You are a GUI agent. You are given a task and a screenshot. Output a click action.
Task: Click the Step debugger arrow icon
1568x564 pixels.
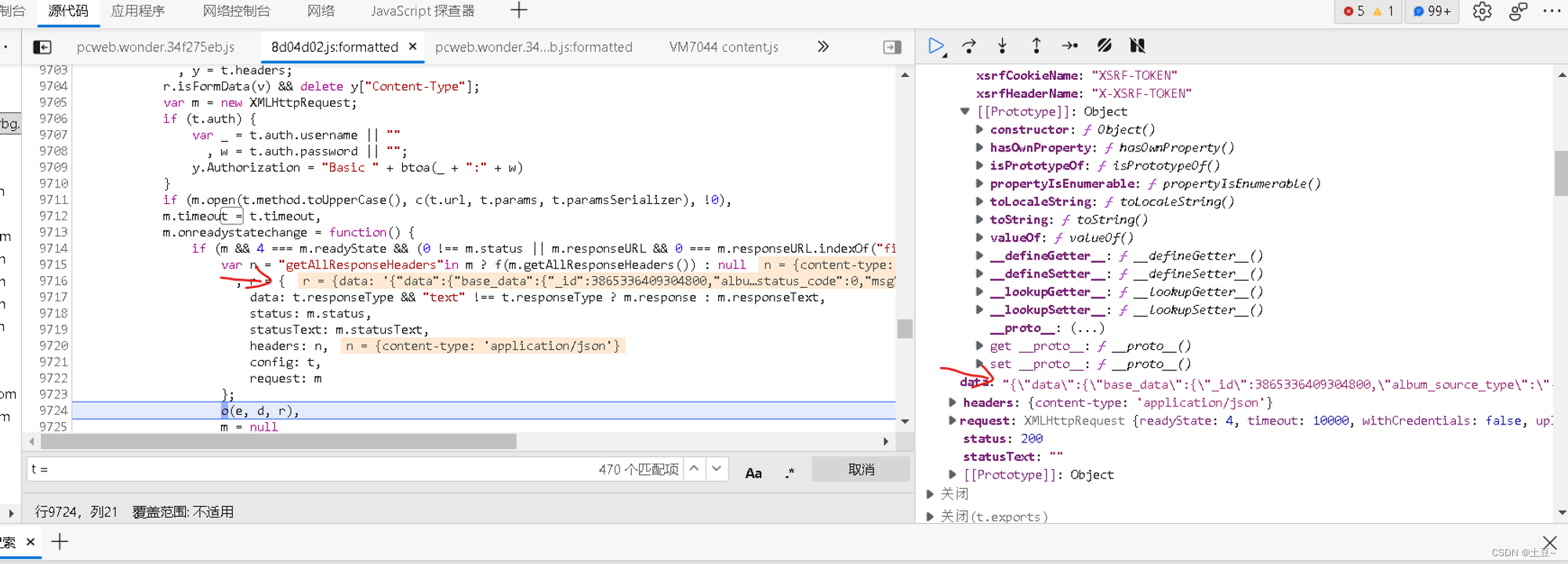tap(1070, 46)
